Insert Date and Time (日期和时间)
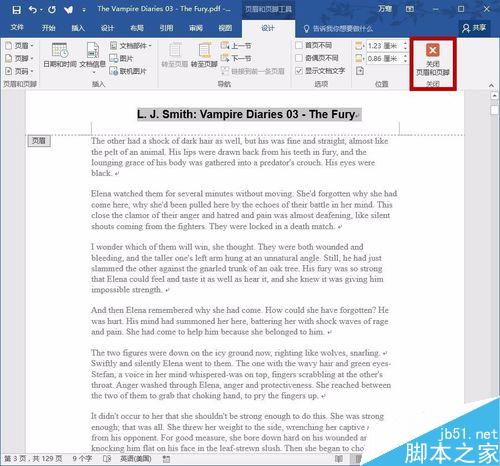Viewport: 500px width, 466px height. [60, 55]
